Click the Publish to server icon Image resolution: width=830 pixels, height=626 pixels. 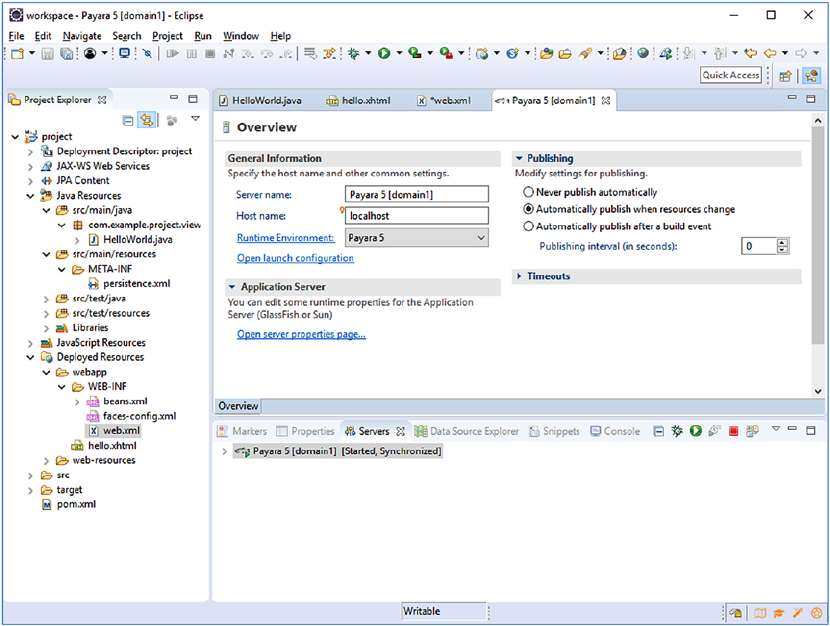(752, 431)
